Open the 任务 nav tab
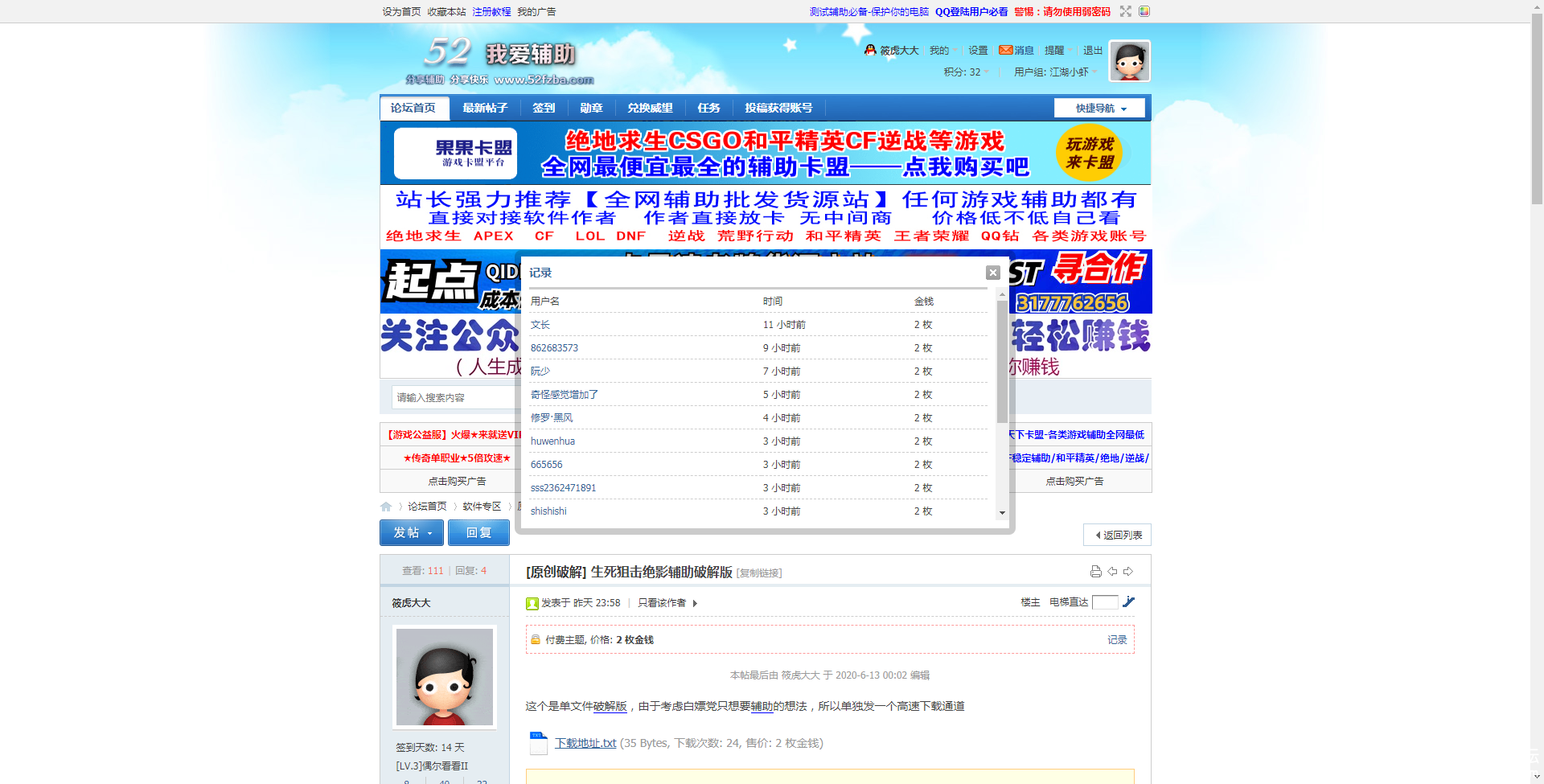Viewport: 1544px width, 784px height. click(708, 108)
